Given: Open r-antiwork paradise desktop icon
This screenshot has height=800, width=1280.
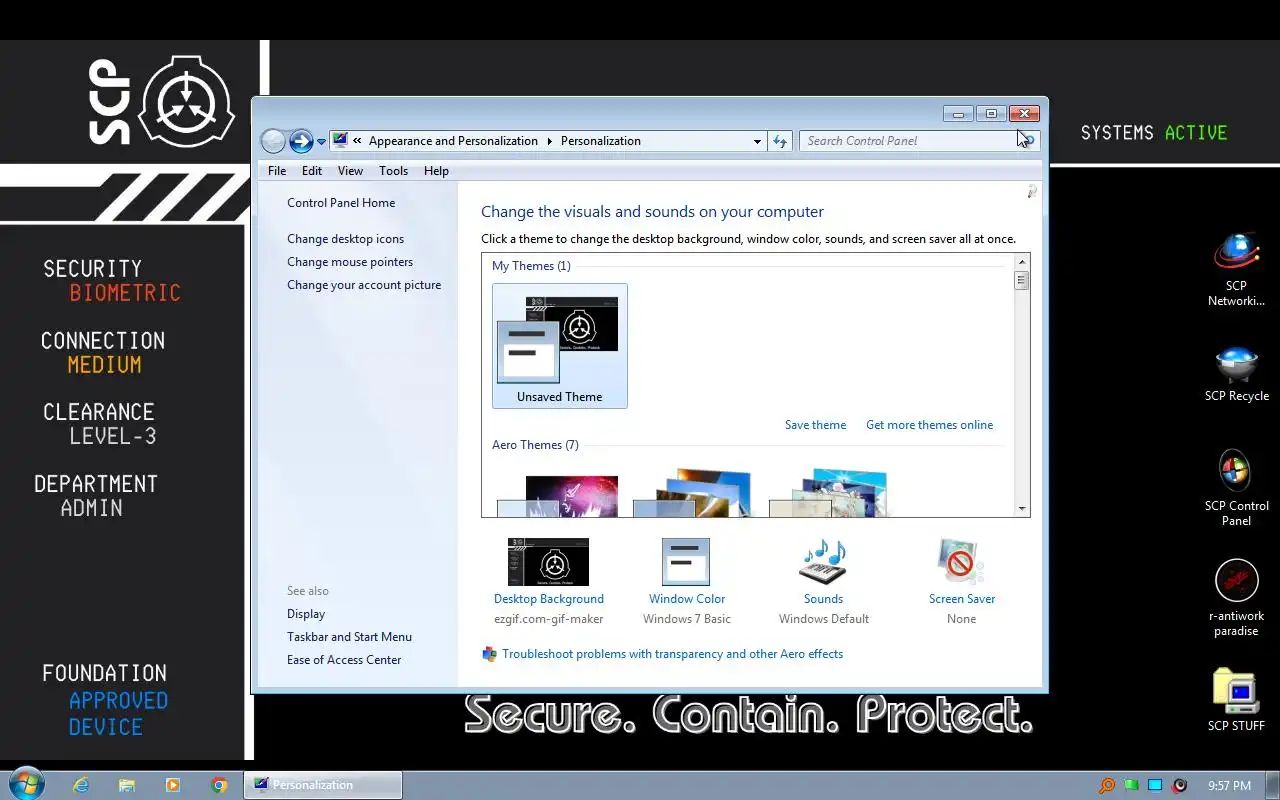Looking at the screenshot, I should [1236, 598].
